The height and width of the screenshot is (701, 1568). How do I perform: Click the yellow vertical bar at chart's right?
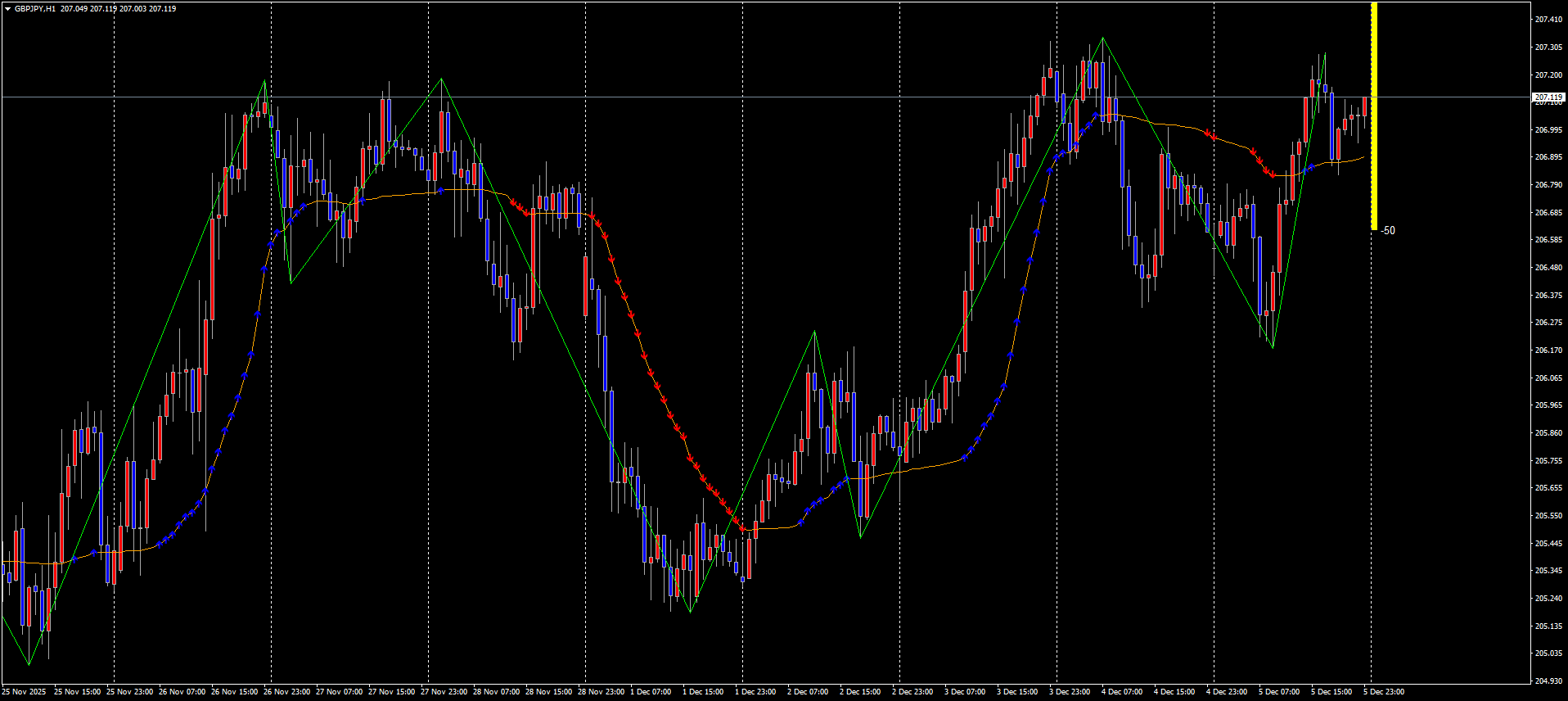[1374, 115]
